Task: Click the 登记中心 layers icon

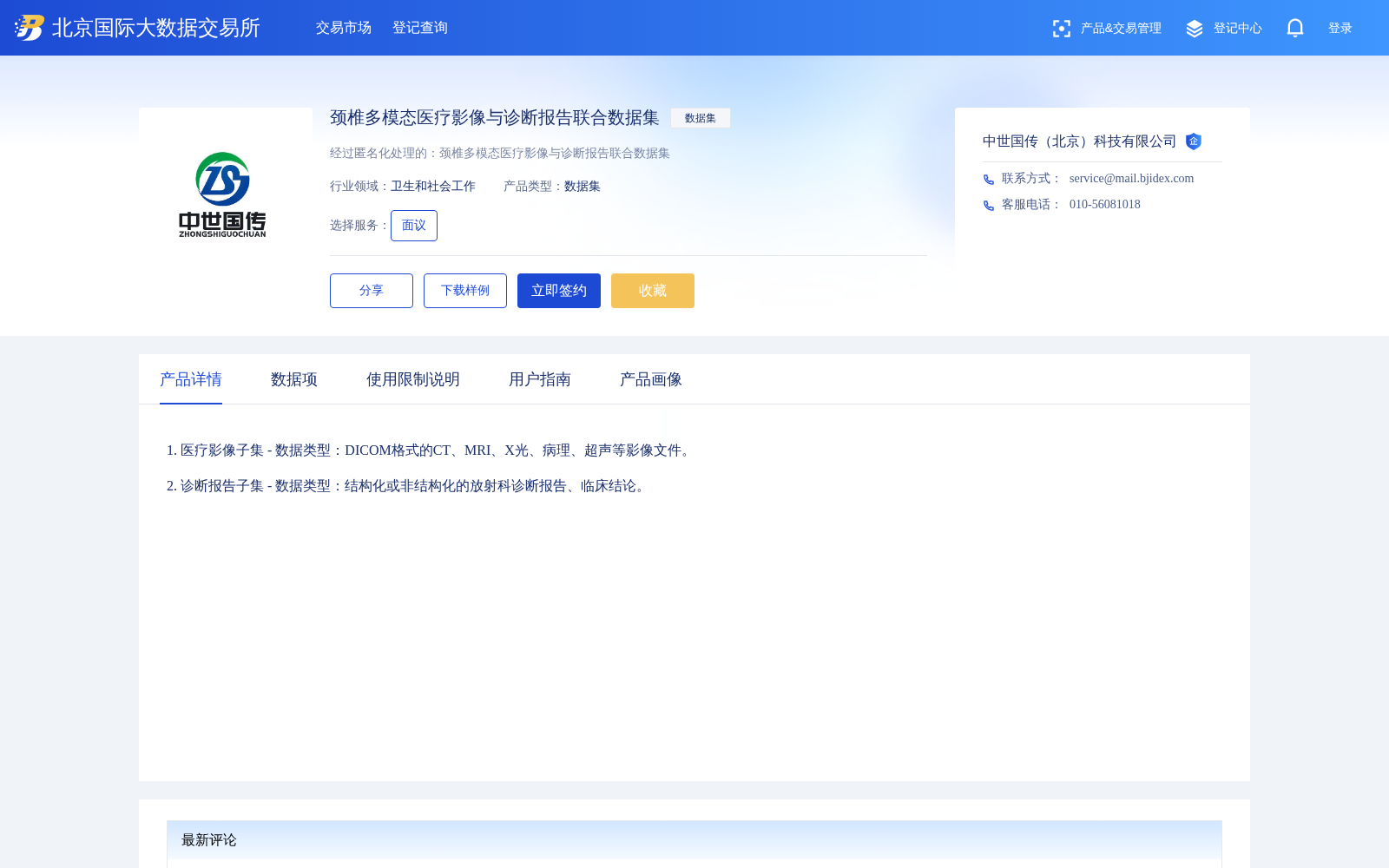Action: (1195, 29)
